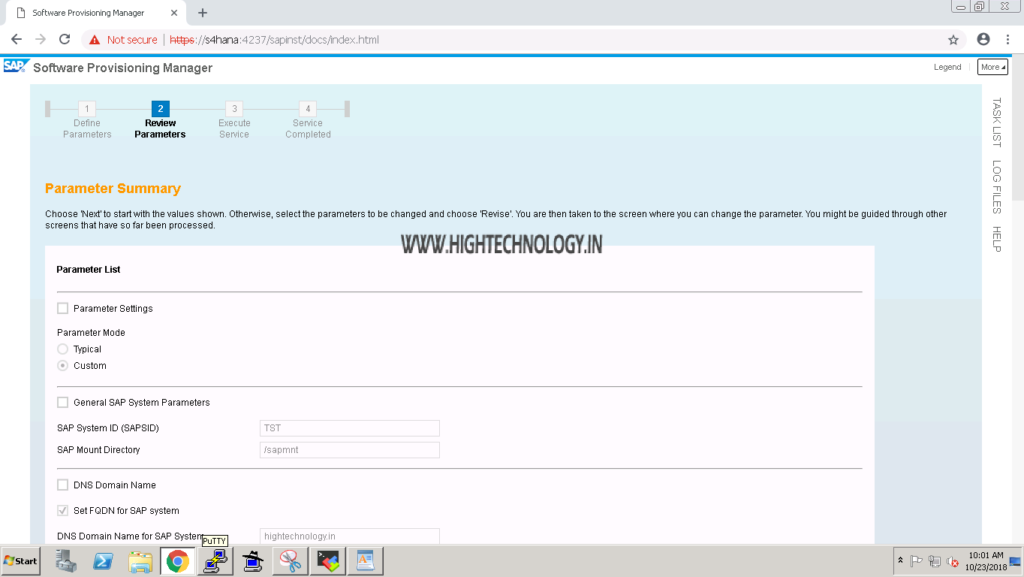Click the browser forward arrow
1024x577 pixels.
click(x=40, y=40)
